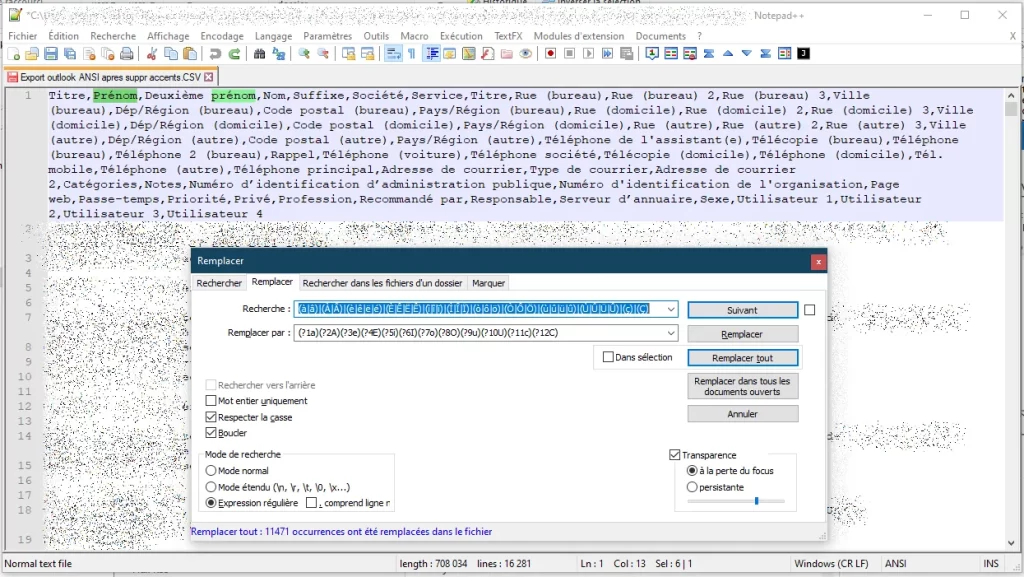This screenshot has width=1024, height=577.
Task: Toggle the indent guide toolbar icon
Action: [432, 54]
